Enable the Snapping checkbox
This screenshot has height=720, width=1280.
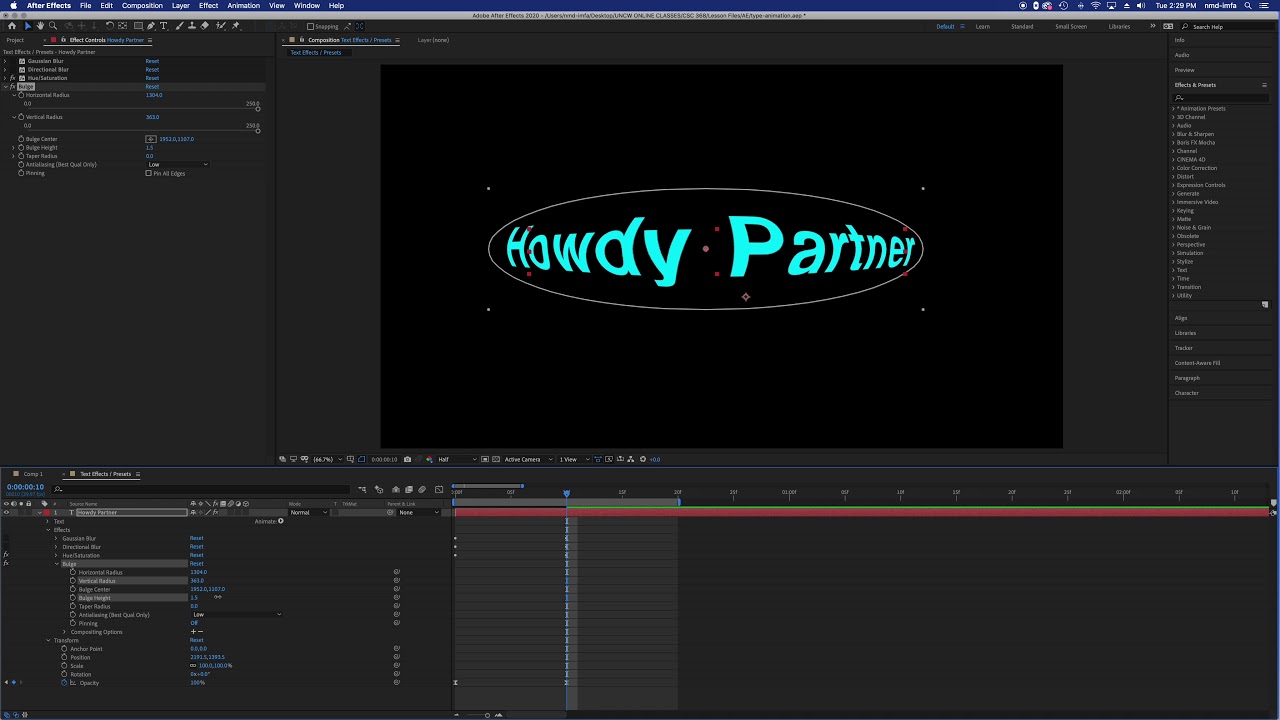(310, 27)
